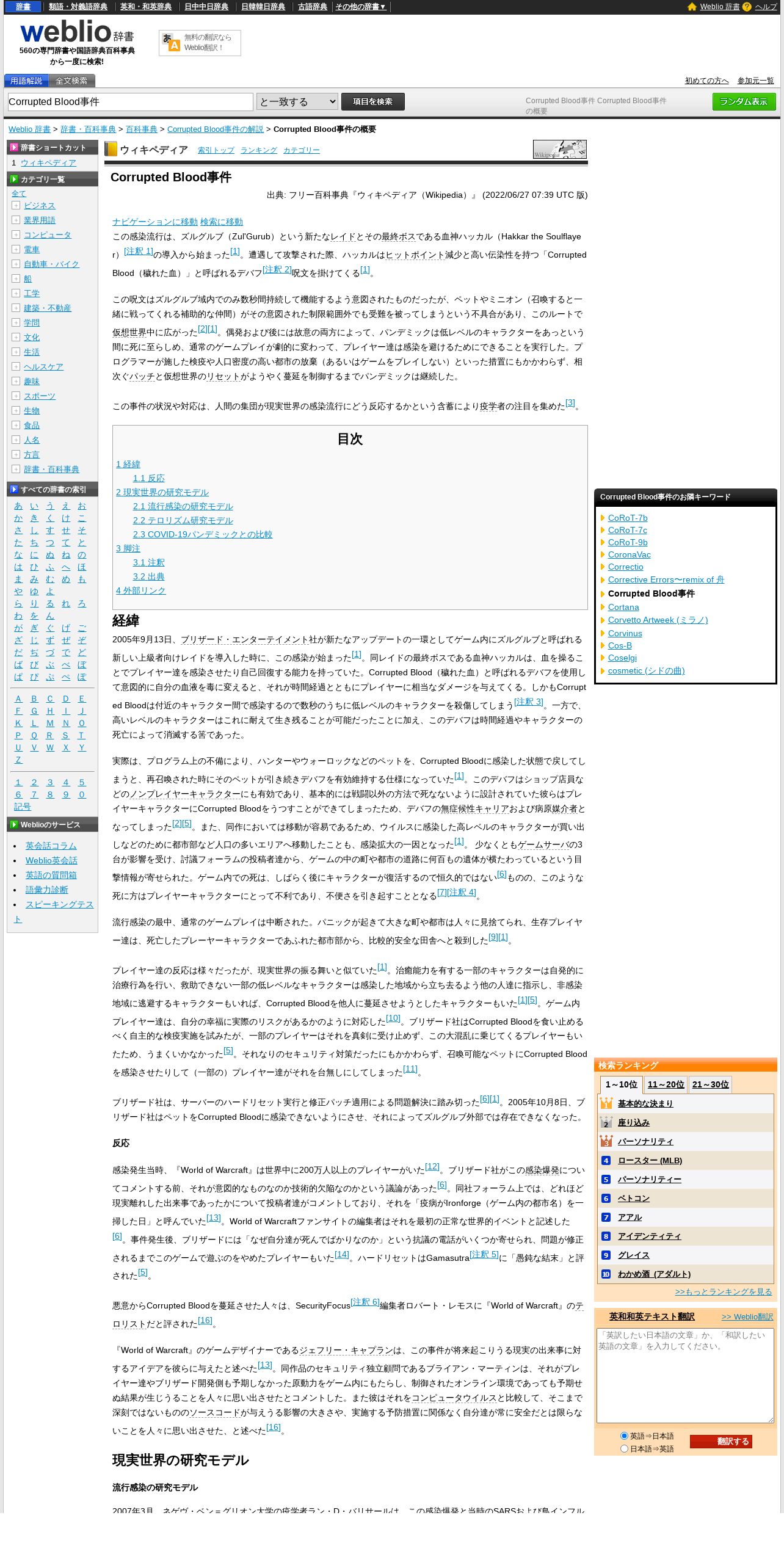Image resolution: width=784 pixels, height=1568 pixels.
Task: Switch to the 用語解説 tab
Action: 26,81
